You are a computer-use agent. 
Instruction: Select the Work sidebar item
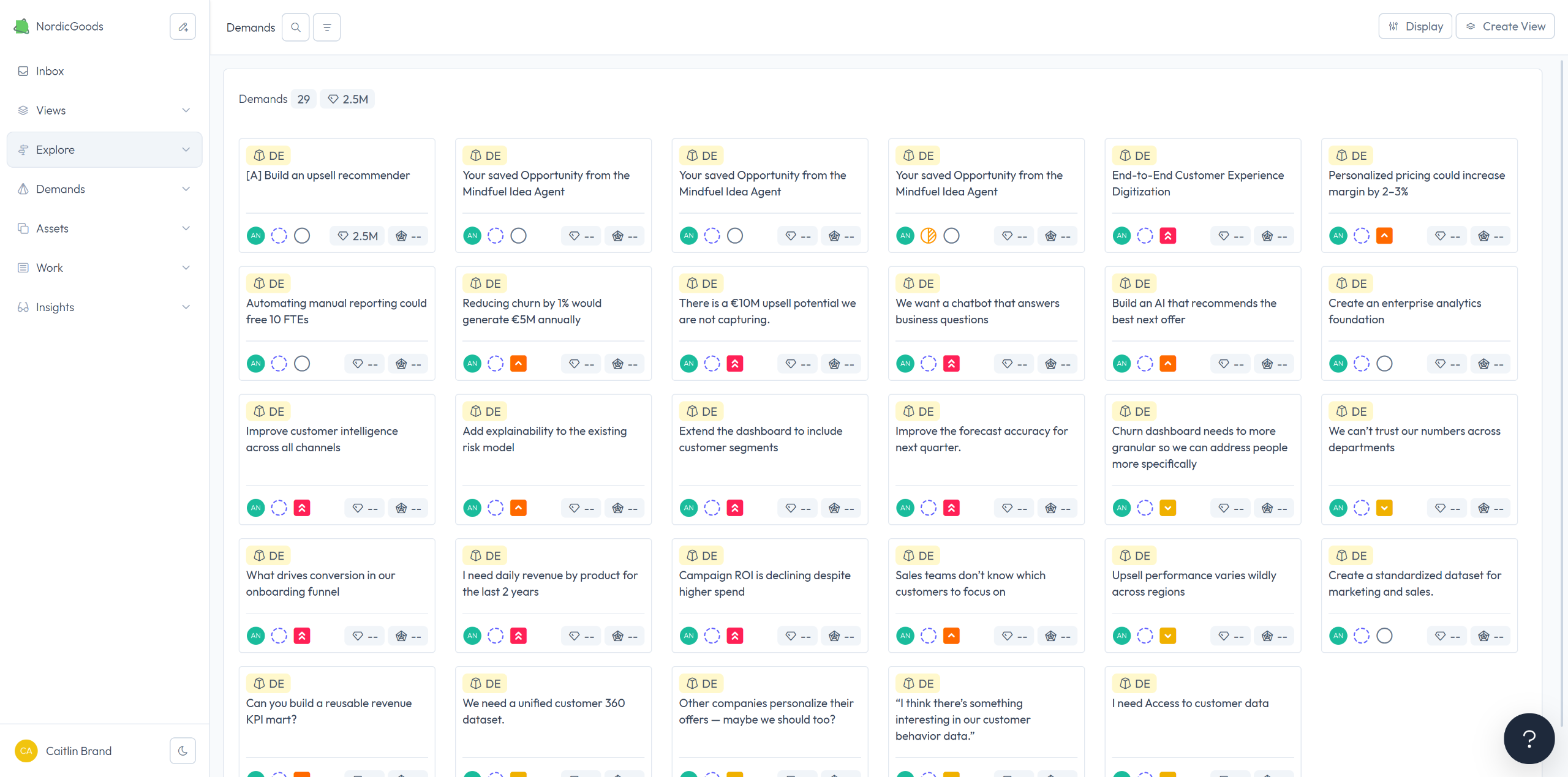(x=50, y=268)
